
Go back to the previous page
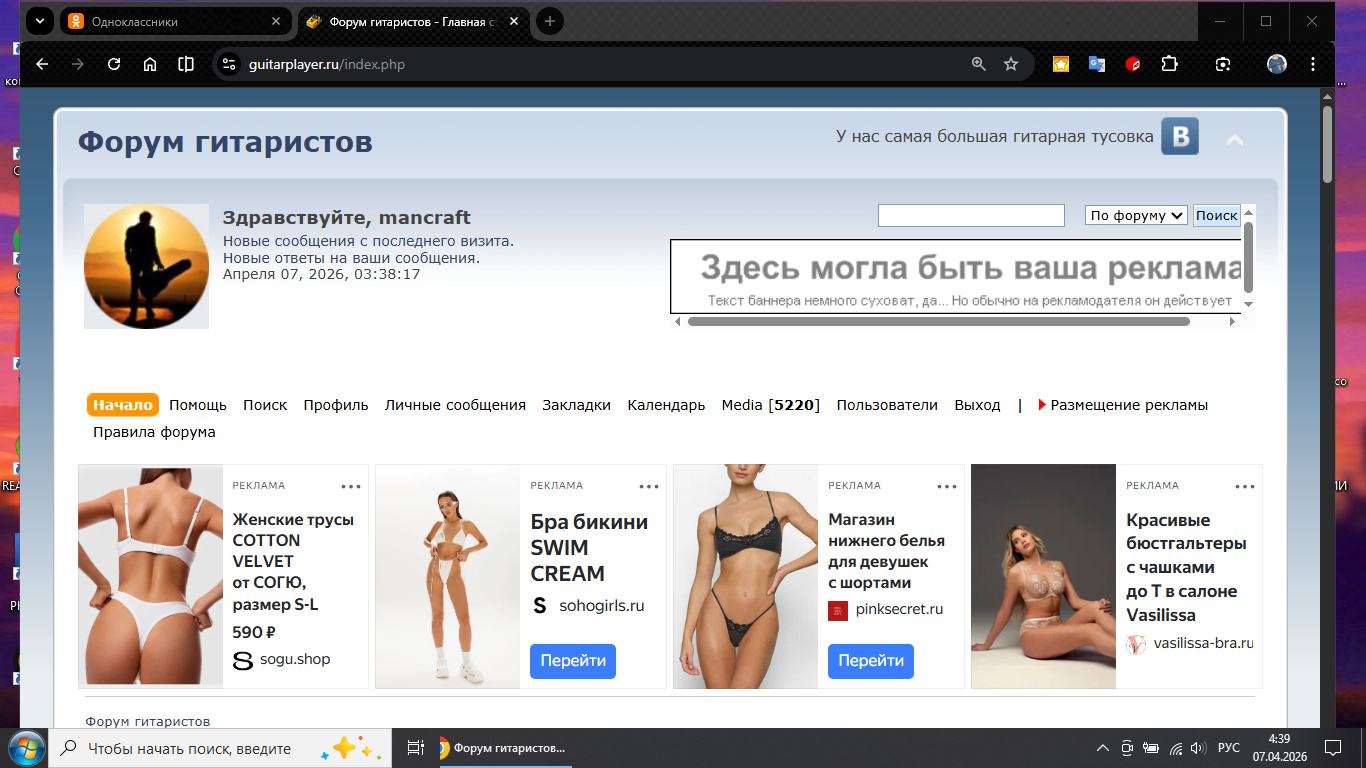(42, 64)
